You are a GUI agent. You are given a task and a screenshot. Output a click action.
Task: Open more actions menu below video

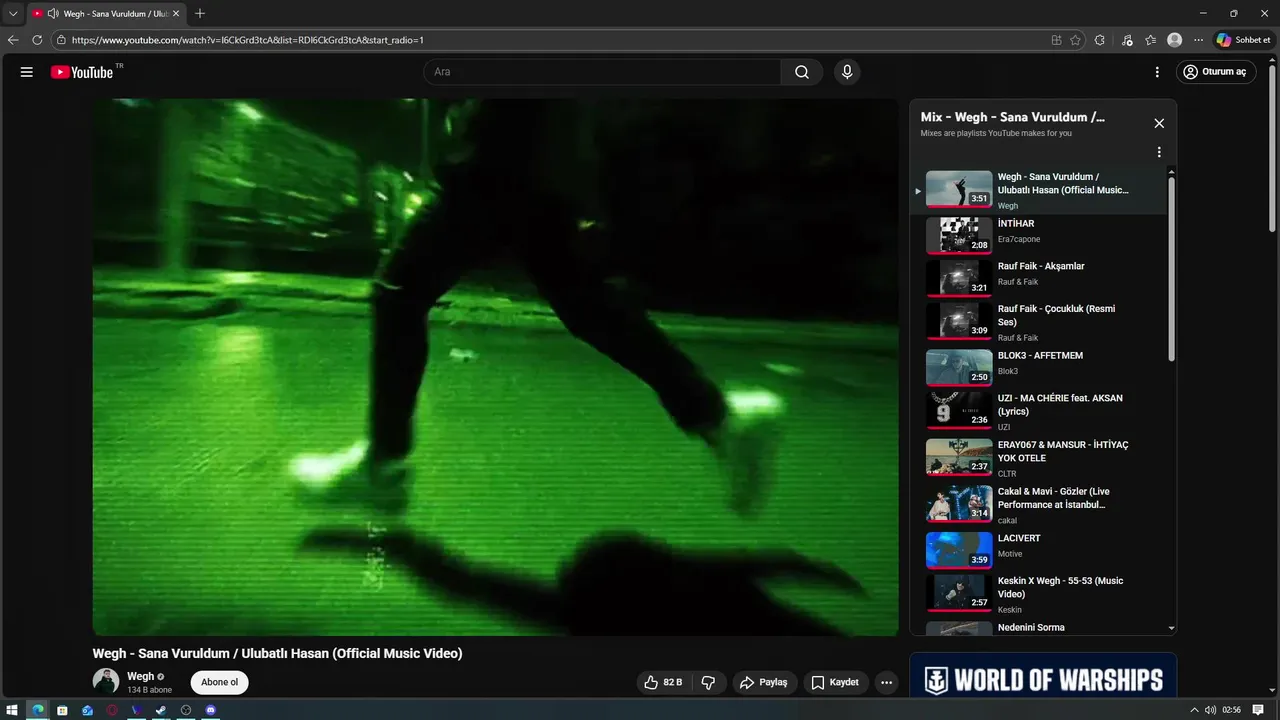click(x=886, y=682)
